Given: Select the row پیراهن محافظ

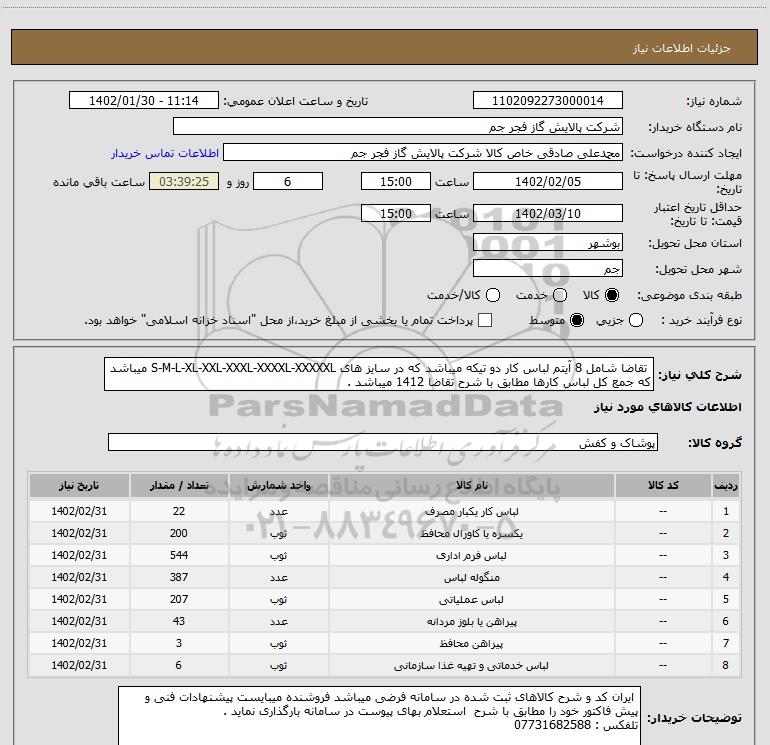Looking at the screenshot, I should pos(385,643).
